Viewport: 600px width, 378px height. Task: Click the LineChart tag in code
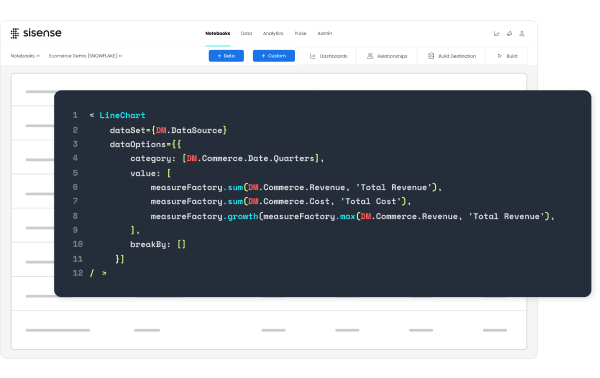click(x=122, y=115)
